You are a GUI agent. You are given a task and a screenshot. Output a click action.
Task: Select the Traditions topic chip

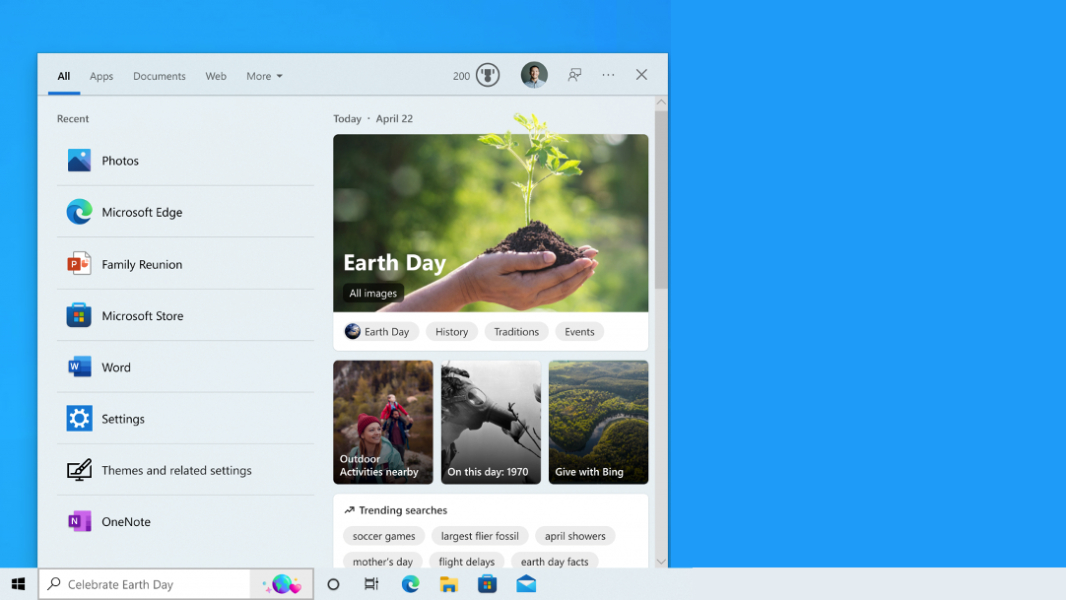516,332
